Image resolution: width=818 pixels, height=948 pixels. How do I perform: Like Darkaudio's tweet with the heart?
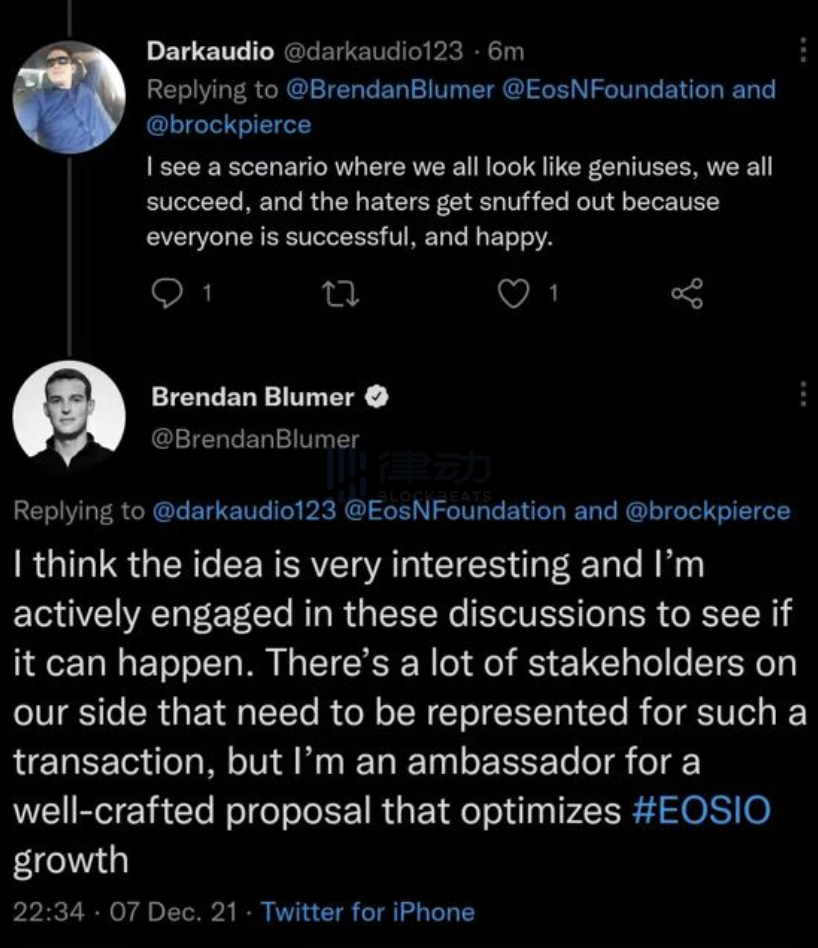point(513,293)
